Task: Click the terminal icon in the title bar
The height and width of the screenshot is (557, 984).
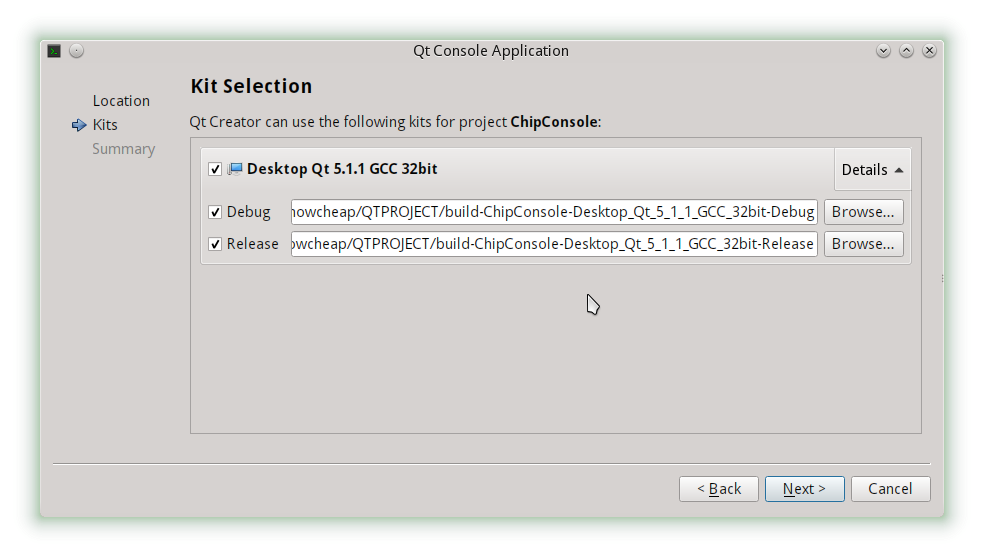Action: coord(54,51)
